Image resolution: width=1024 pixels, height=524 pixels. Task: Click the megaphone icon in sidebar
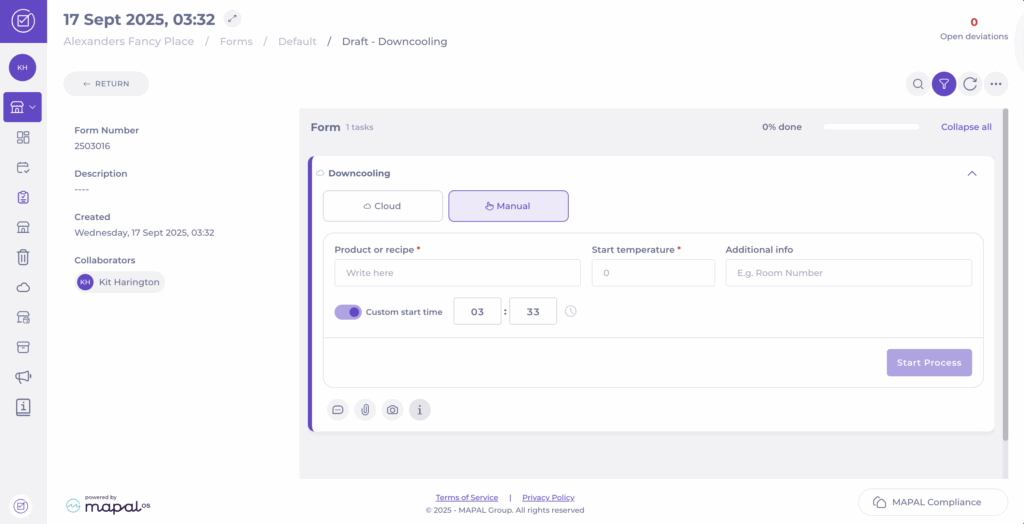[x=23, y=377]
